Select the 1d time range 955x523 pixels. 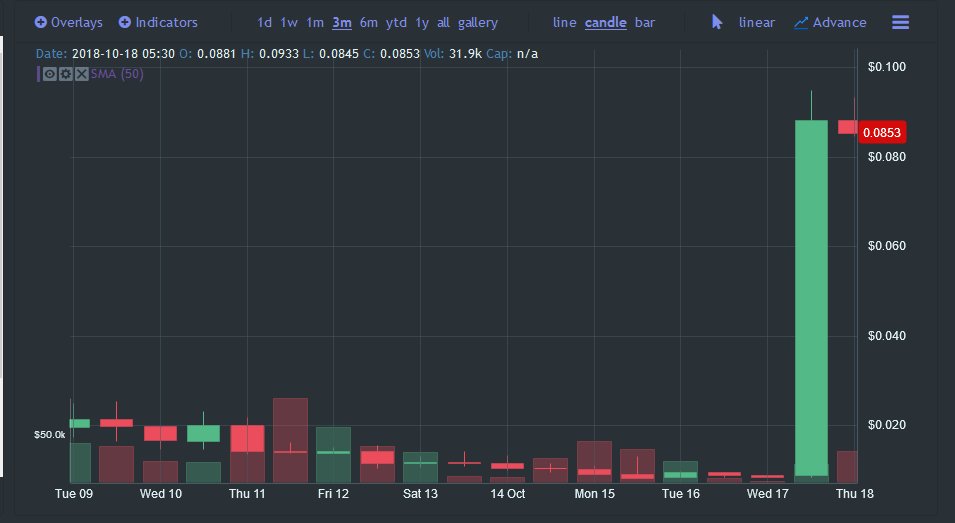264,23
